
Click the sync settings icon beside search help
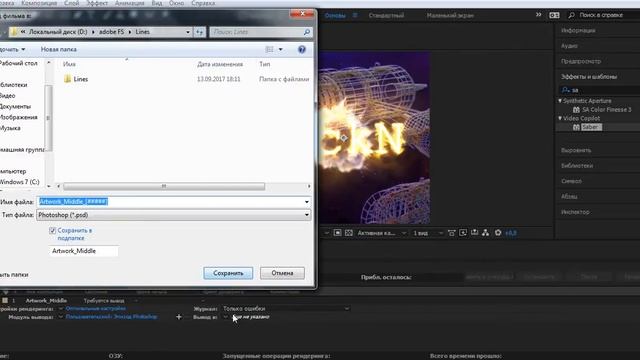(x=554, y=15)
